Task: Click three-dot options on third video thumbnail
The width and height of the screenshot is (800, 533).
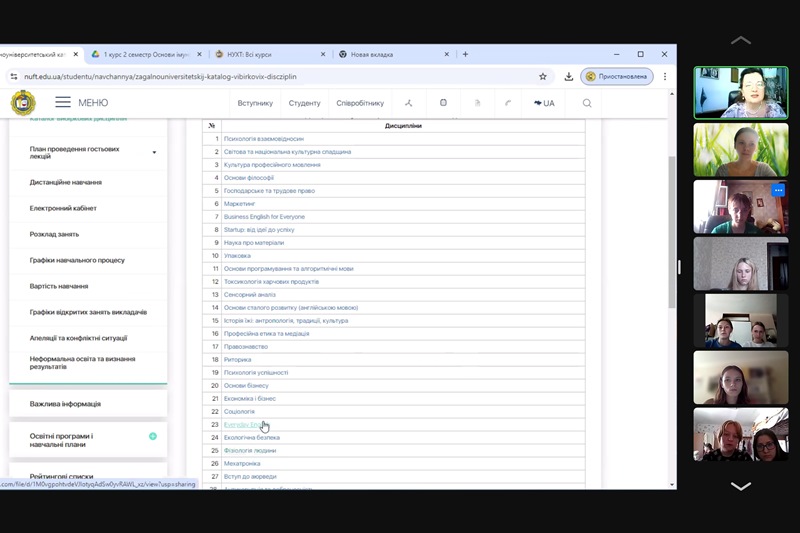Action: point(778,190)
